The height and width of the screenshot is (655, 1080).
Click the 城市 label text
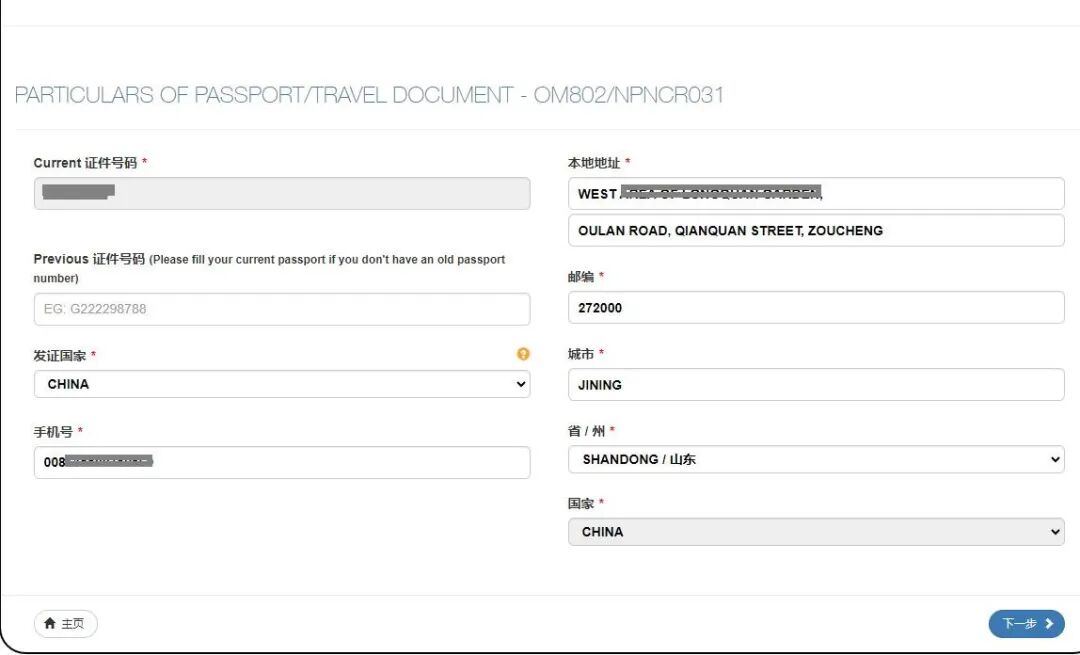[x=581, y=353]
